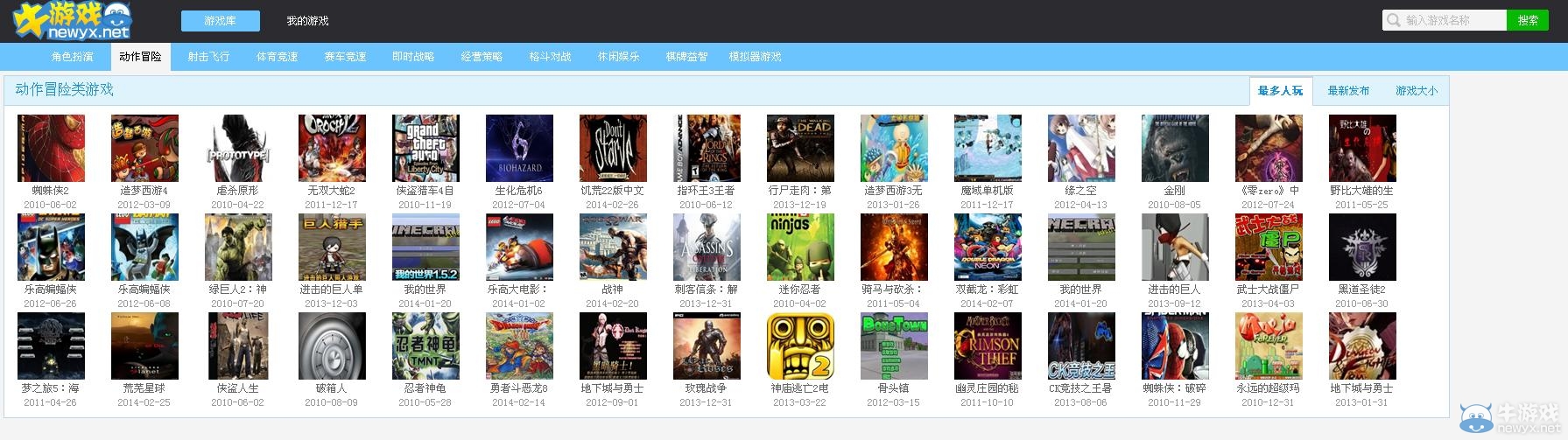Open the 魔域单机版 thumbnail
Screen dimensions: 1568x440
[988, 148]
